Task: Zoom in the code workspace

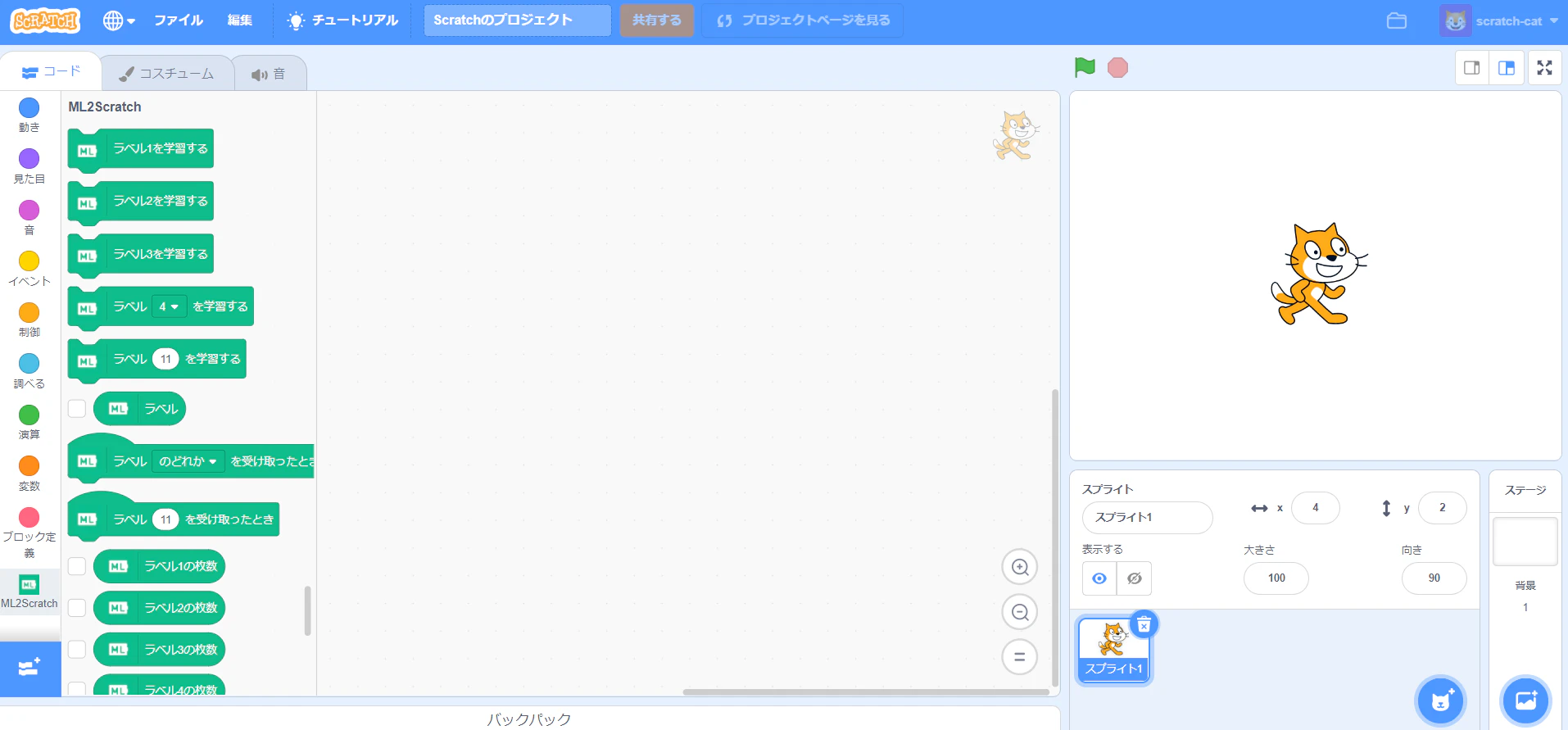Action: click(1020, 567)
